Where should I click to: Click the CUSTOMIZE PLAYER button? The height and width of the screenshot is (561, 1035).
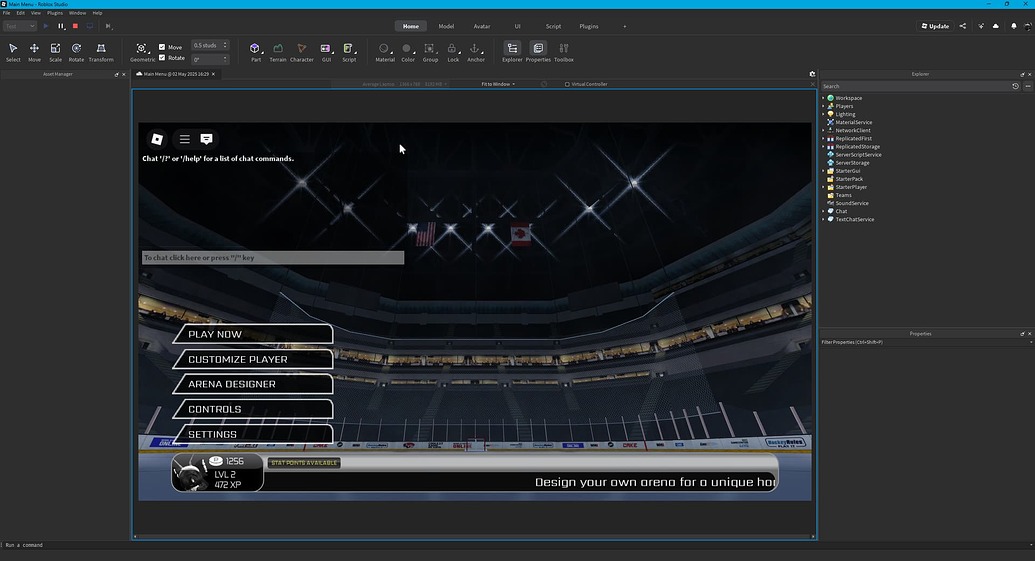[253, 359]
